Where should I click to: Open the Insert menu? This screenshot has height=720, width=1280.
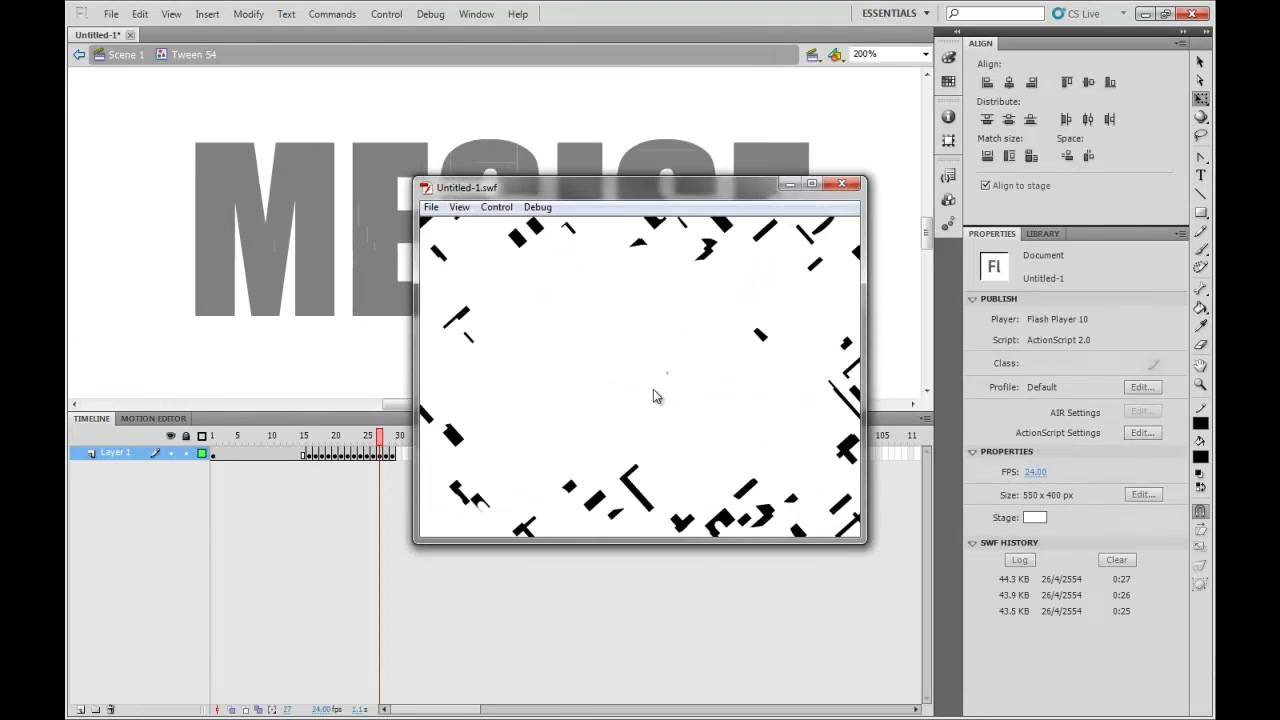pos(207,14)
